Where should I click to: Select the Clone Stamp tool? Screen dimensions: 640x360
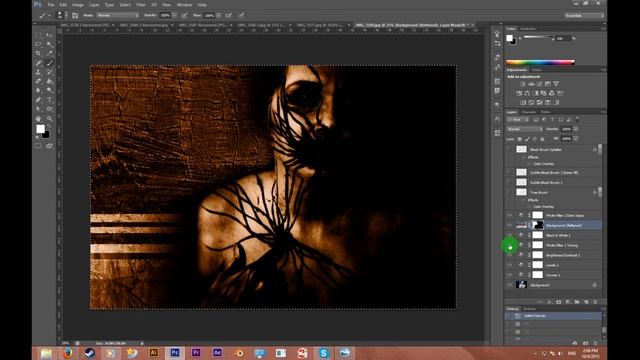[38, 72]
